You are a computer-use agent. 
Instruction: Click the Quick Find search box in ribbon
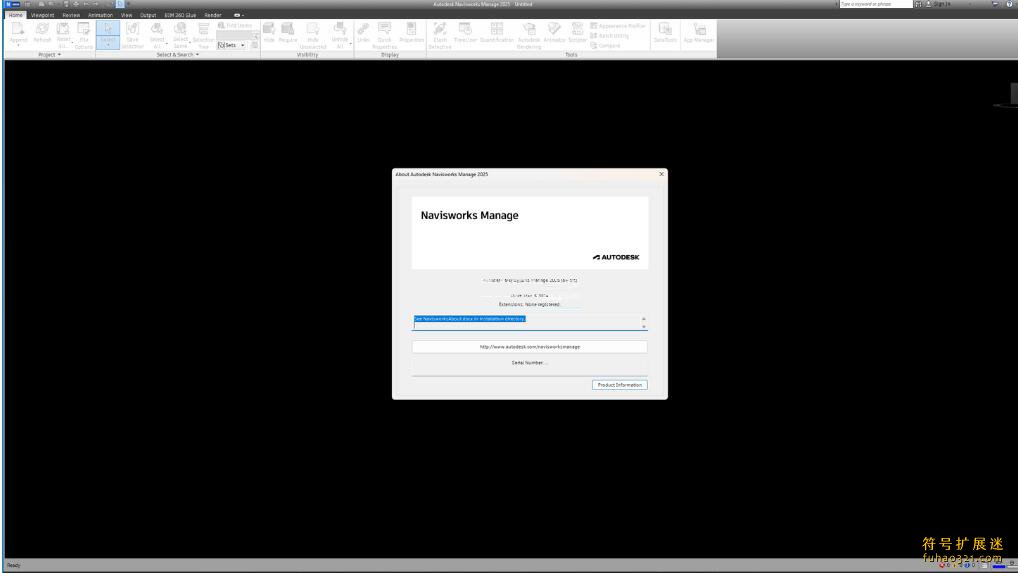point(234,36)
